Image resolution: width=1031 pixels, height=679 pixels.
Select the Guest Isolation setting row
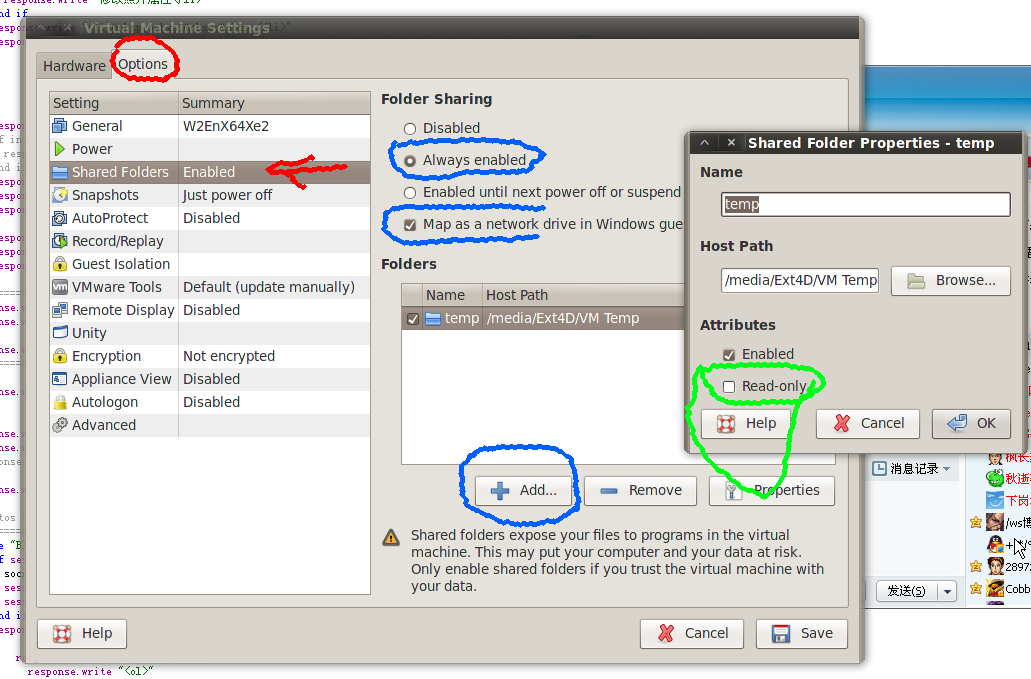click(x=210, y=264)
